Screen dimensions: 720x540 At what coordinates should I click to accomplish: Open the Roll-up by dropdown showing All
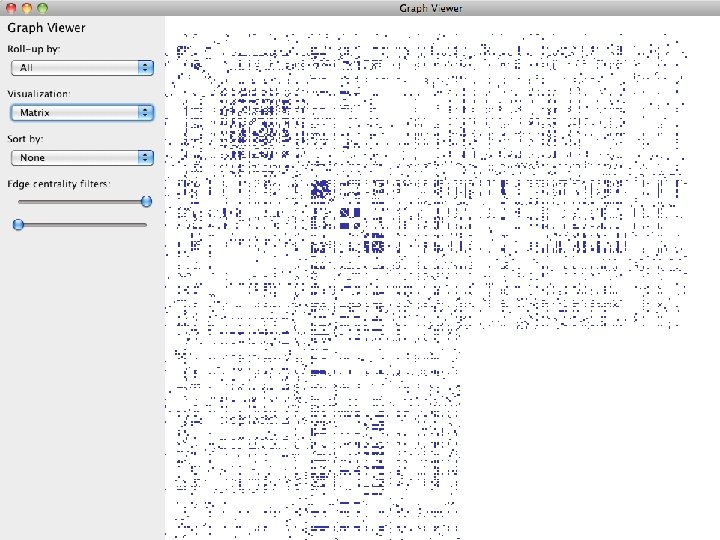[x=82, y=68]
